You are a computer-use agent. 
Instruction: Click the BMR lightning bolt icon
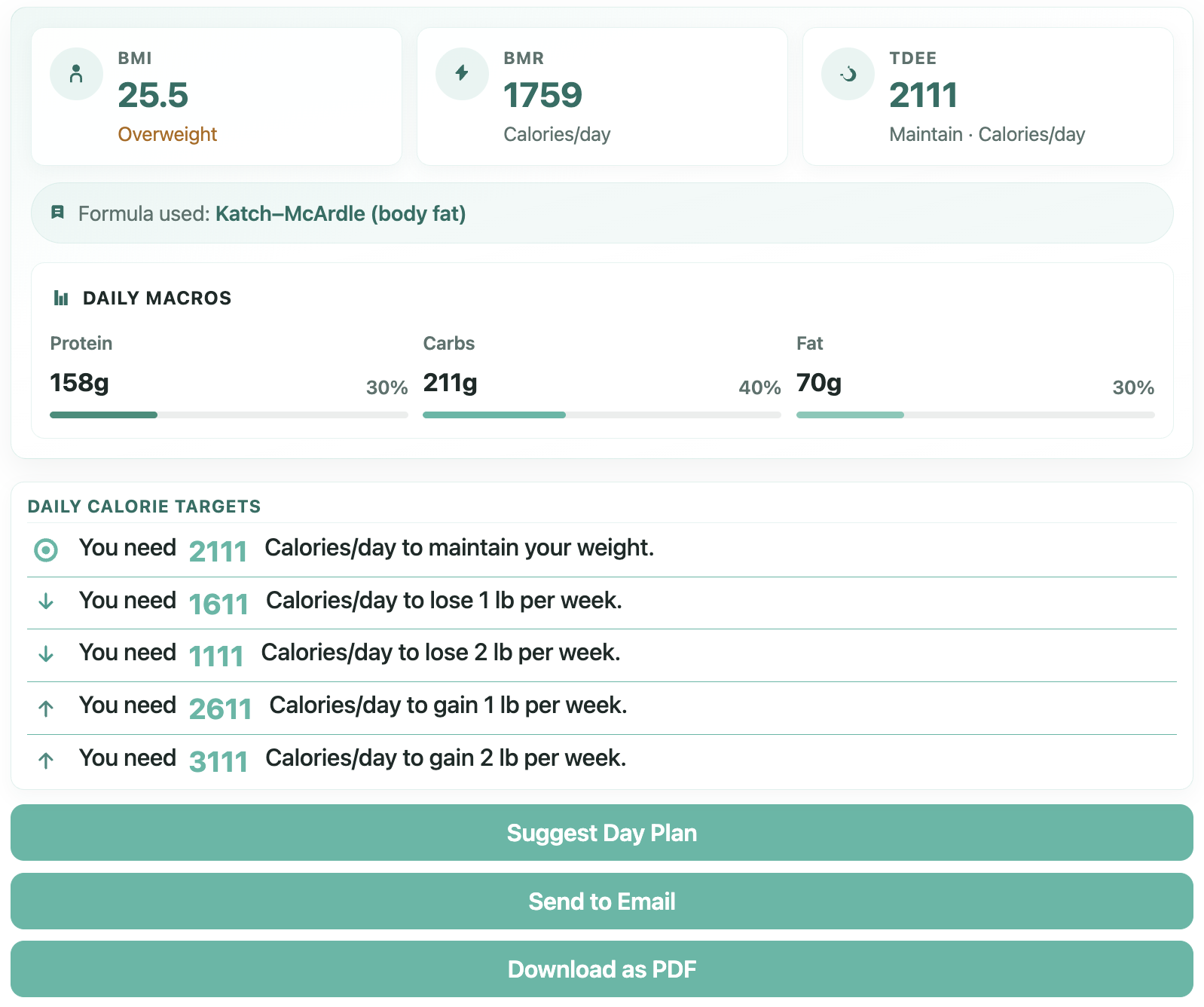click(x=462, y=74)
